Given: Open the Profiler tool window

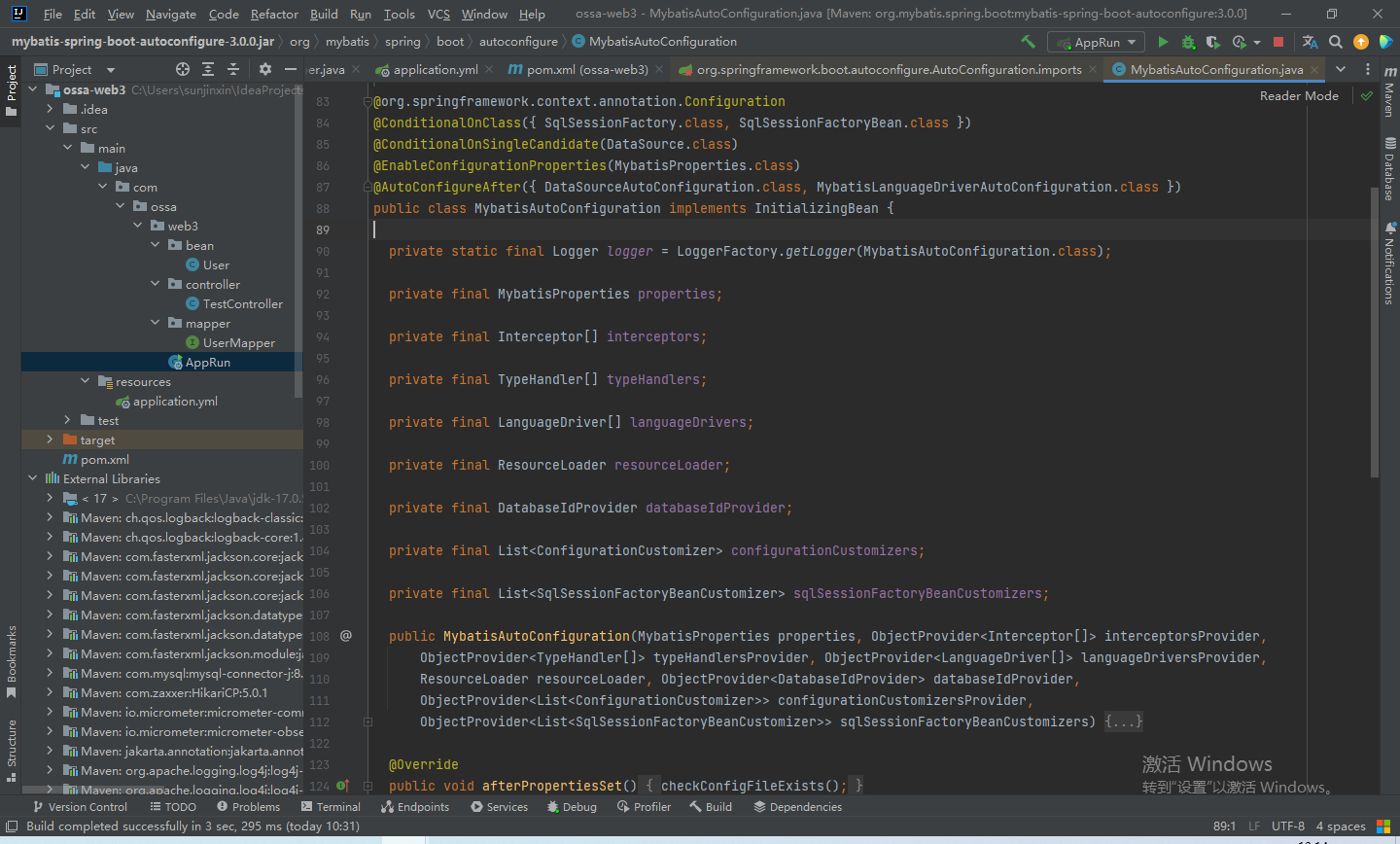Looking at the screenshot, I should (x=644, y=807).
